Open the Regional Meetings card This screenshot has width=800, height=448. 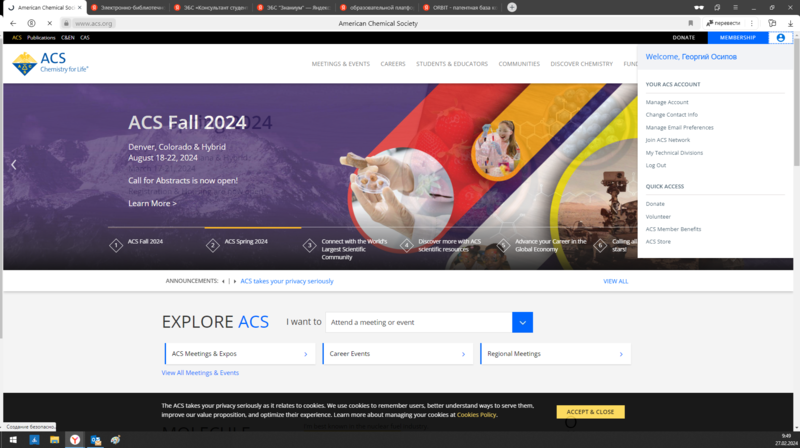(555, 354)
